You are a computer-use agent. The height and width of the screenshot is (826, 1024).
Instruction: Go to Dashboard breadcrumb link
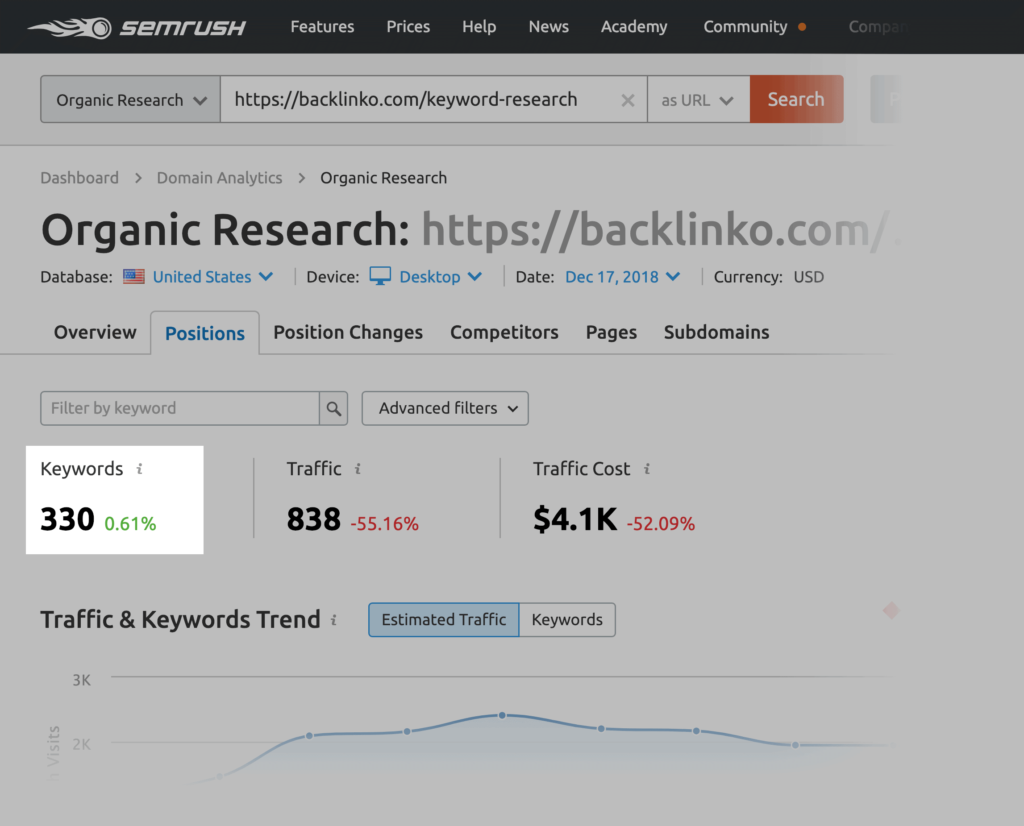tap(80, 178)
